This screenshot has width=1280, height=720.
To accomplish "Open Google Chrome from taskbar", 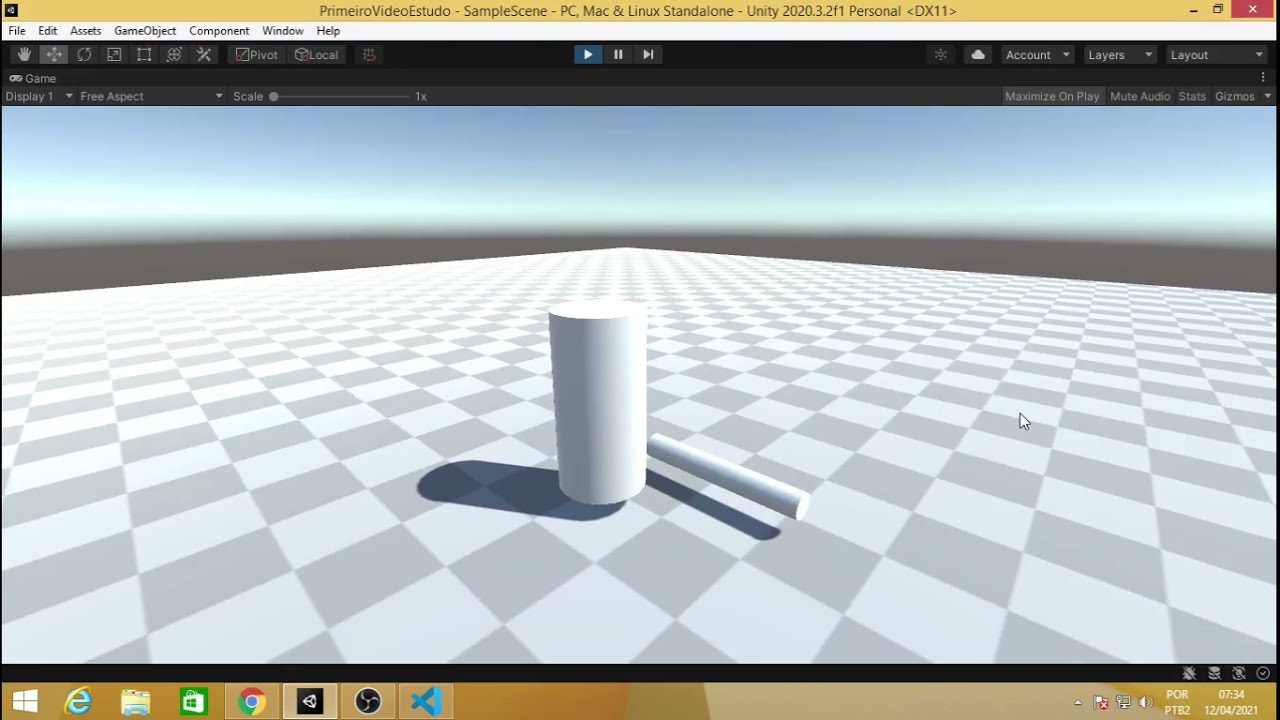I will (x=252, y=702).
